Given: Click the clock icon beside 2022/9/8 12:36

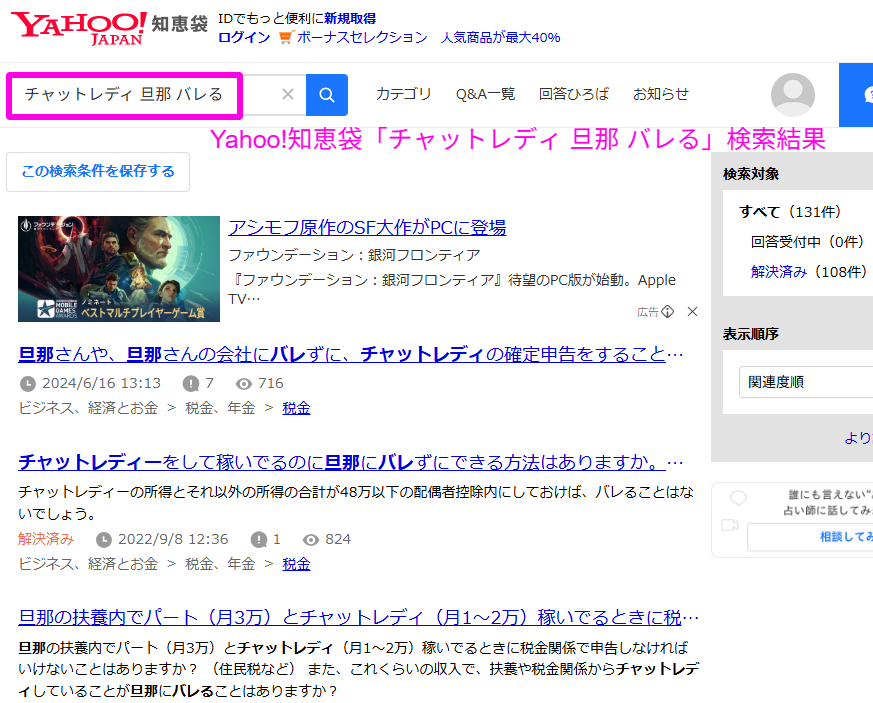Looking at the screenshot, I should point(104,539).
